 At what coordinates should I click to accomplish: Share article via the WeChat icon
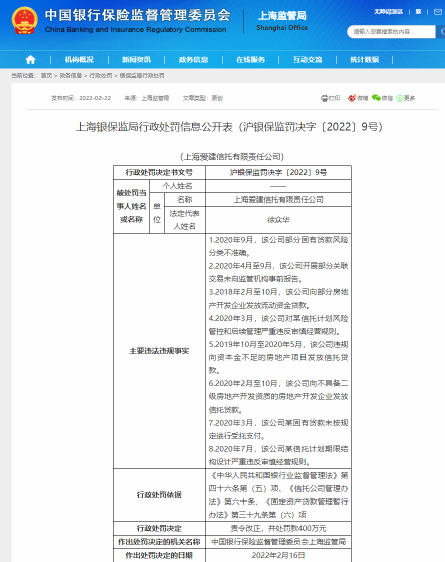(376, 98)
